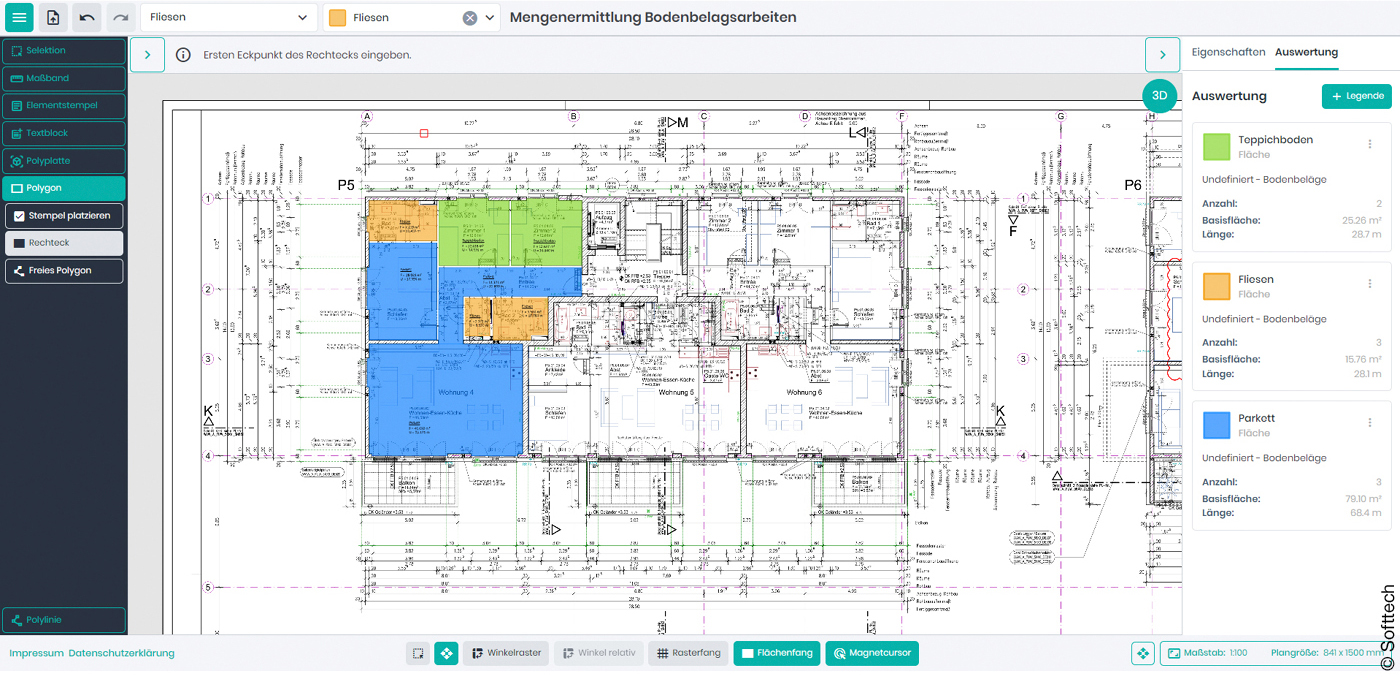Switch to the Eigenschaften tab
The width and height of the screenshot is (1400, 677).
pyautogui.click(x=1229, y=53)
